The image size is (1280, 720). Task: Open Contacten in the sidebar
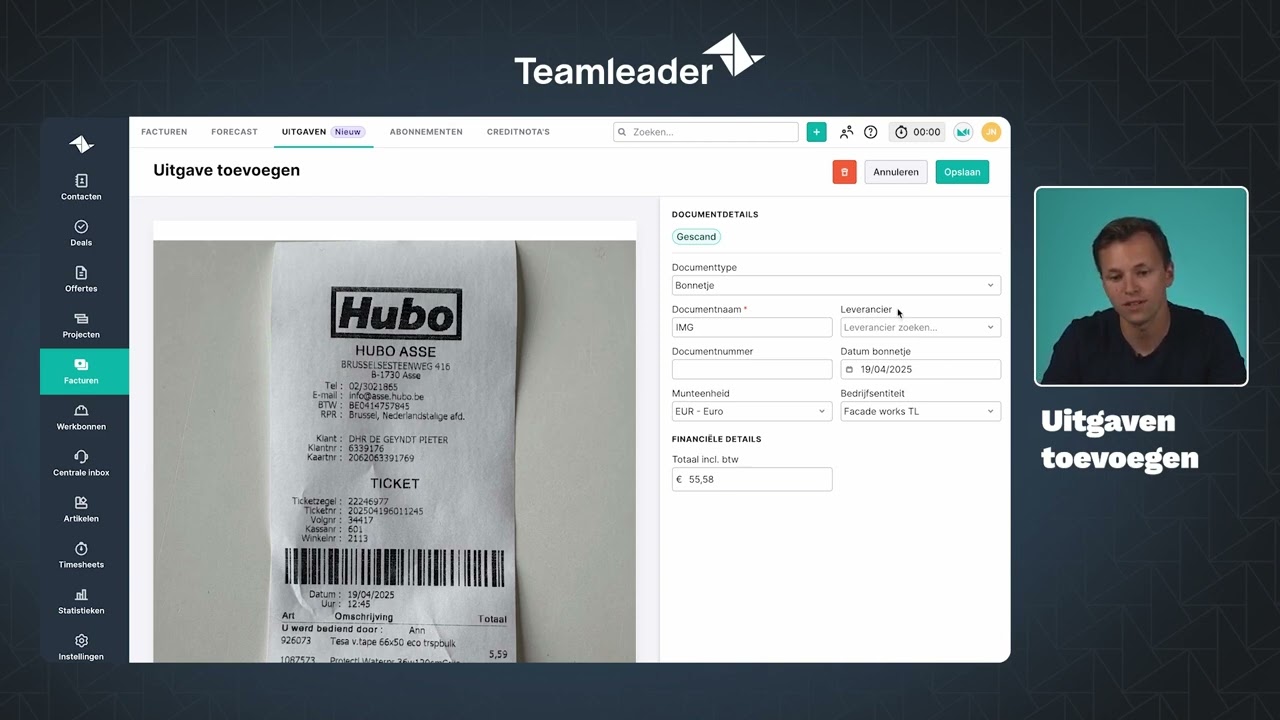point(82,187)
